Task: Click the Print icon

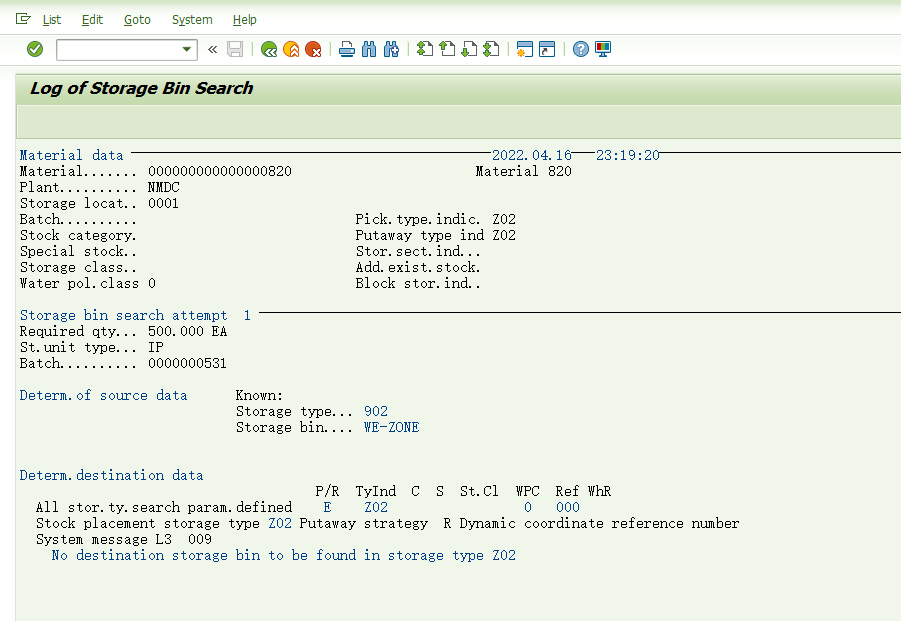Action: pos(347,49)
